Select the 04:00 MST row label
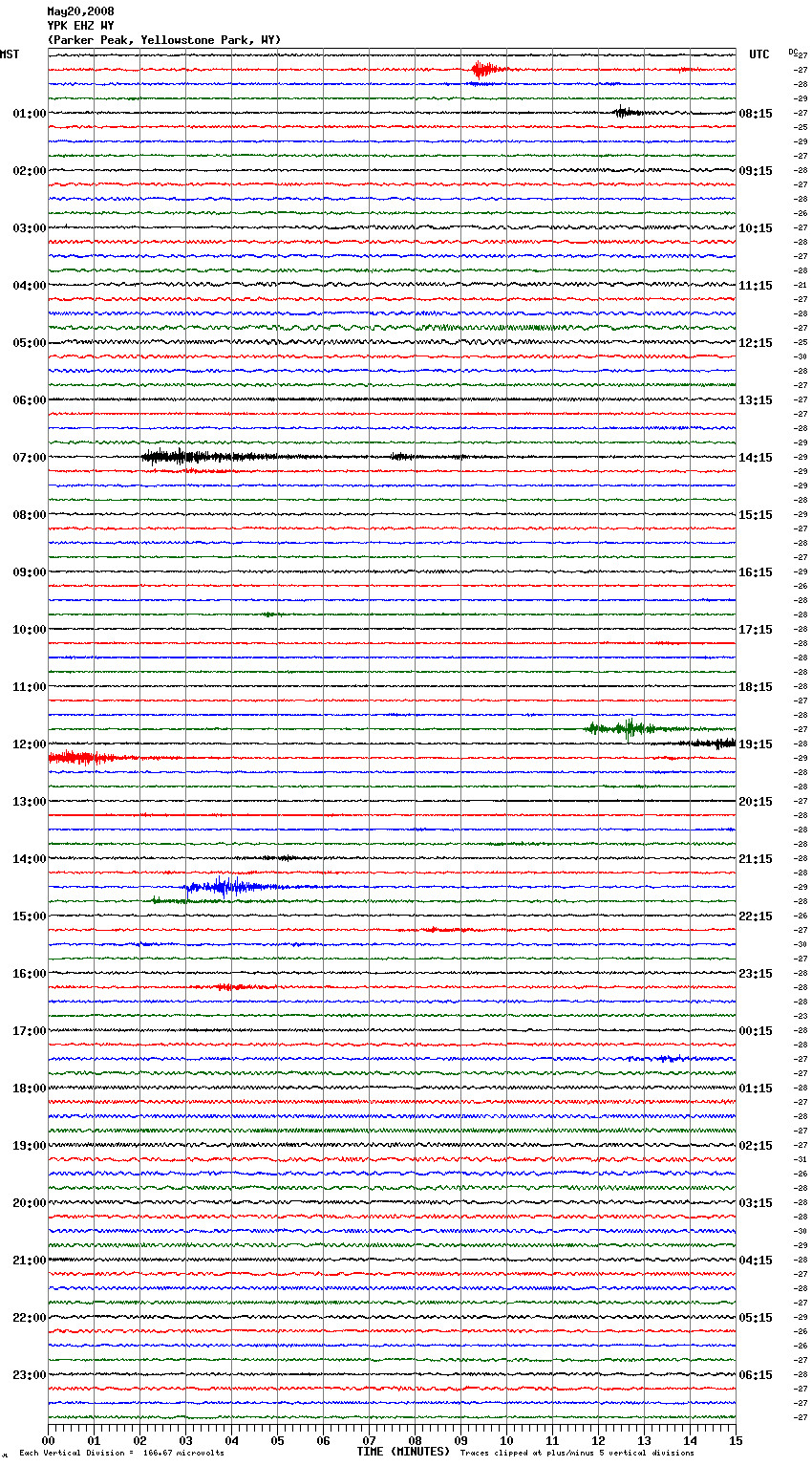812x1466 pixels. [30, 285]
